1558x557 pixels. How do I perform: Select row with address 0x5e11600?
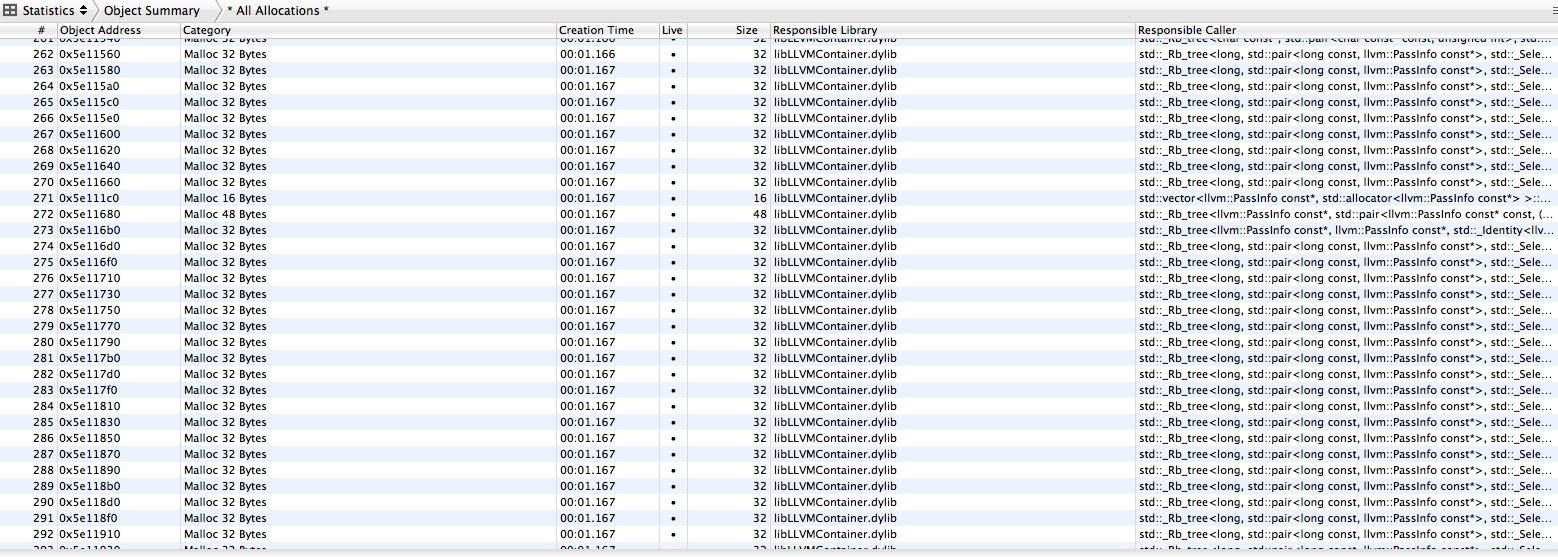[x=779, y=134]
